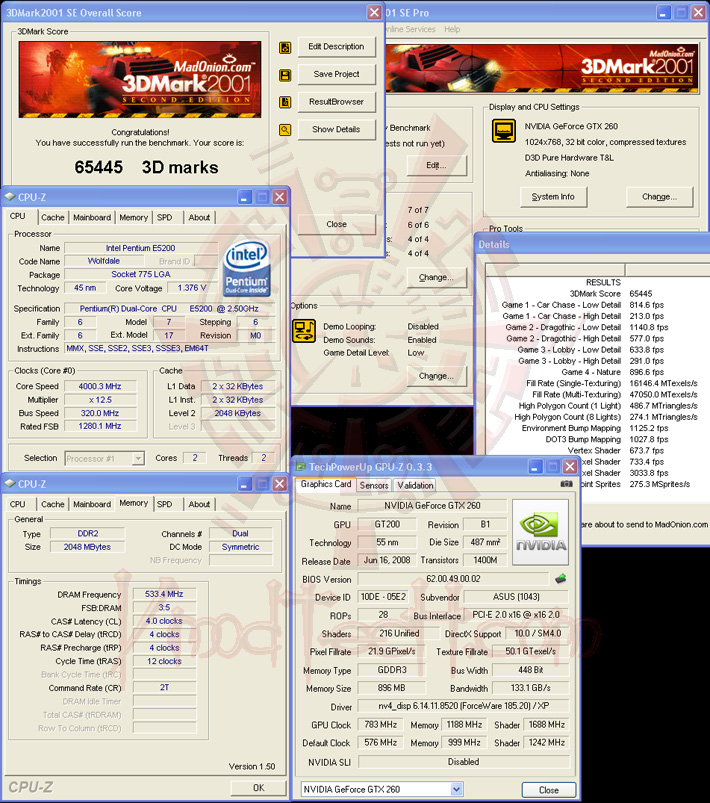Click Change button under Display and CPU Settings
This screenshot has width=710, height=803.
659,197
